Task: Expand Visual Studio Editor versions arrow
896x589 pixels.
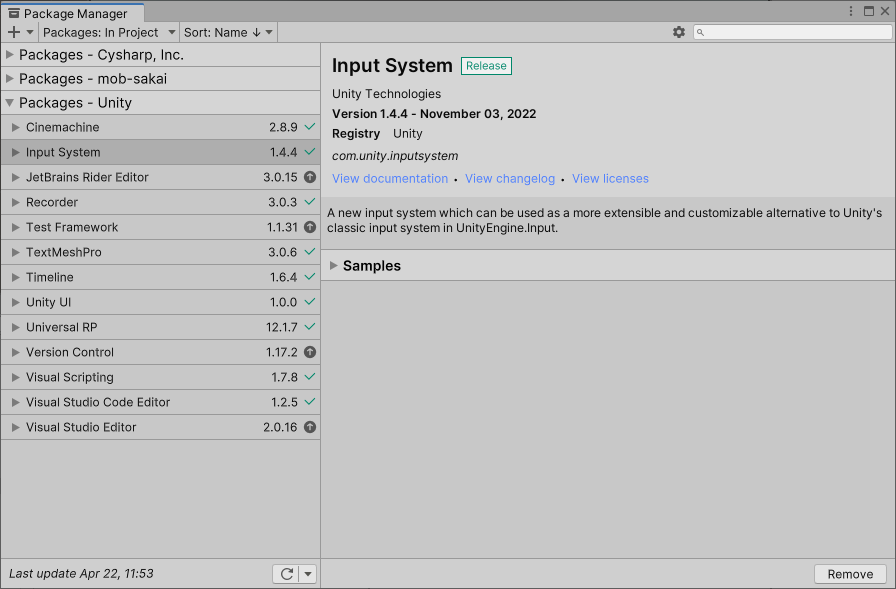Action: (15, 427)
